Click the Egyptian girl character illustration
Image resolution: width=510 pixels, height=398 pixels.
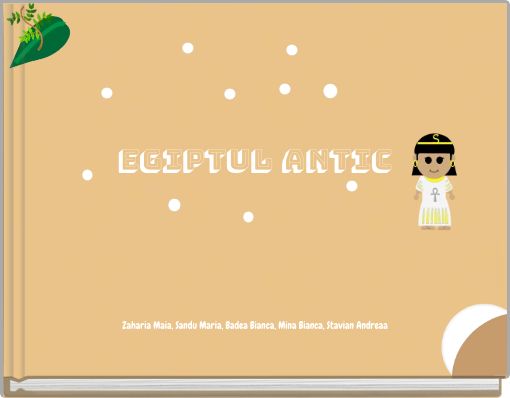[434, 181]
